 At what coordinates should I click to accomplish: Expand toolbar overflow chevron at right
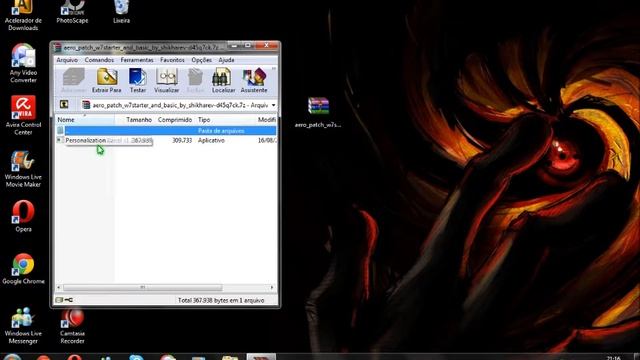pyautogui.click(x=273, y=68)
